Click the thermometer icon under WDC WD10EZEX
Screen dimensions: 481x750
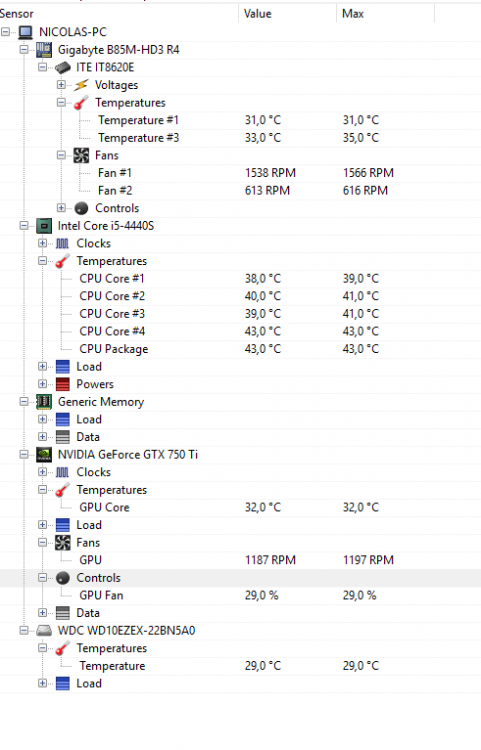point(62,648)
